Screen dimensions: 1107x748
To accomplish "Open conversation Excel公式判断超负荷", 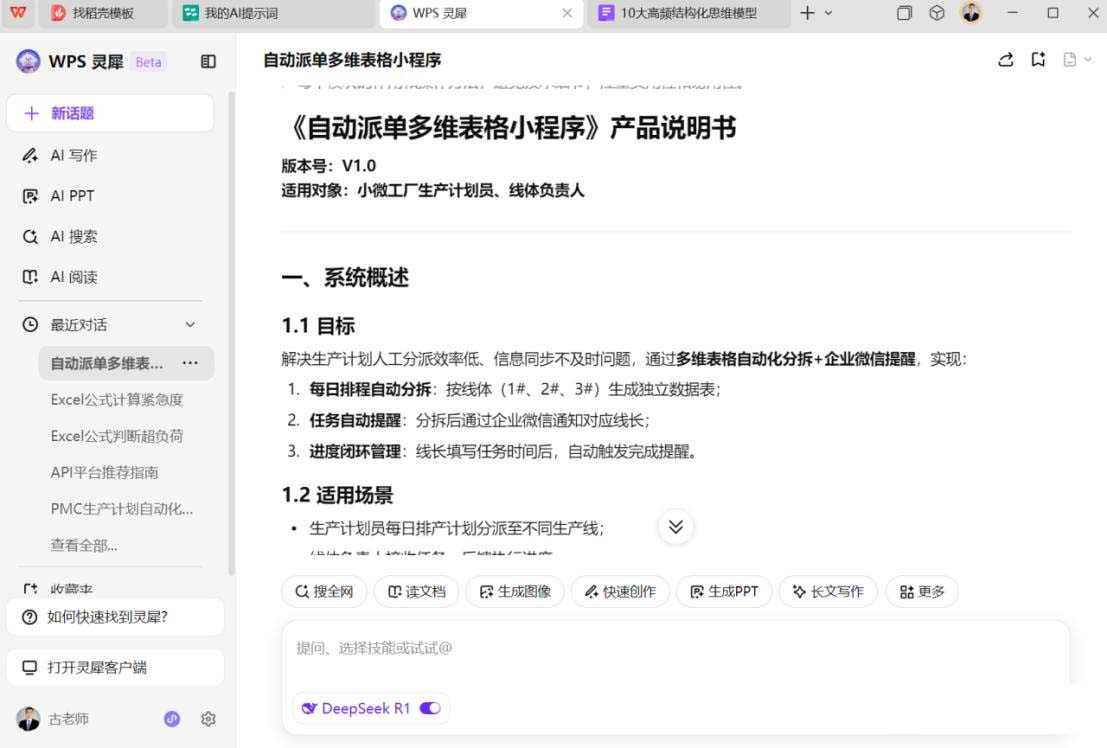I will click(116, 437).
